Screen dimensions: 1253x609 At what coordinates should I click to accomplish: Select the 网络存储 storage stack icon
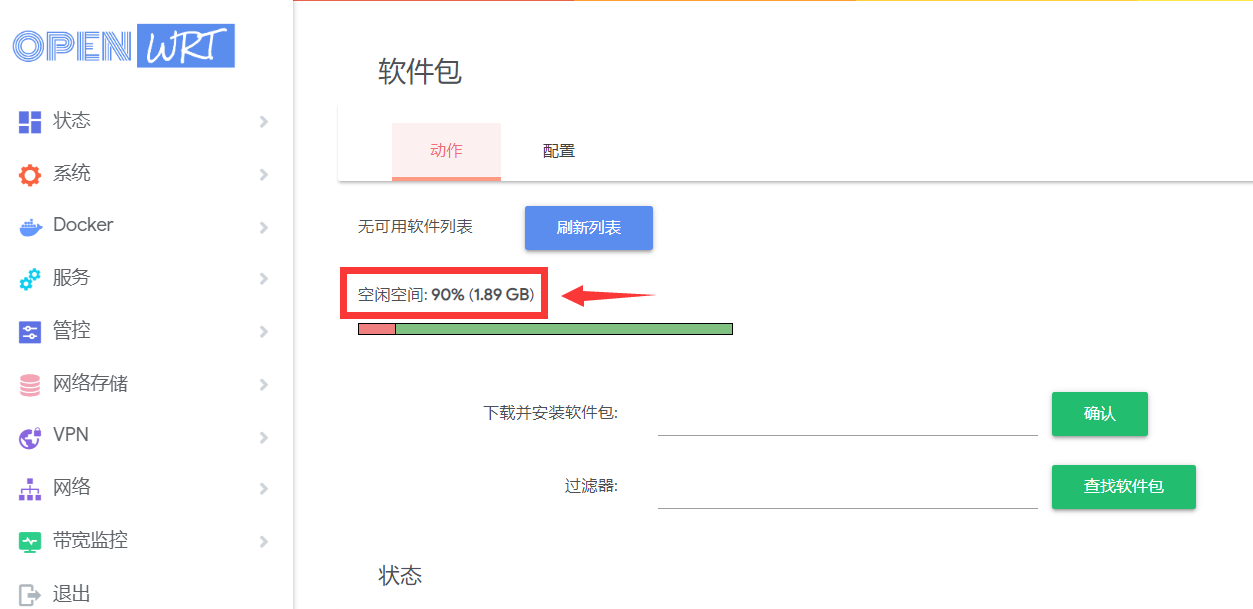[x=32, y=384]
